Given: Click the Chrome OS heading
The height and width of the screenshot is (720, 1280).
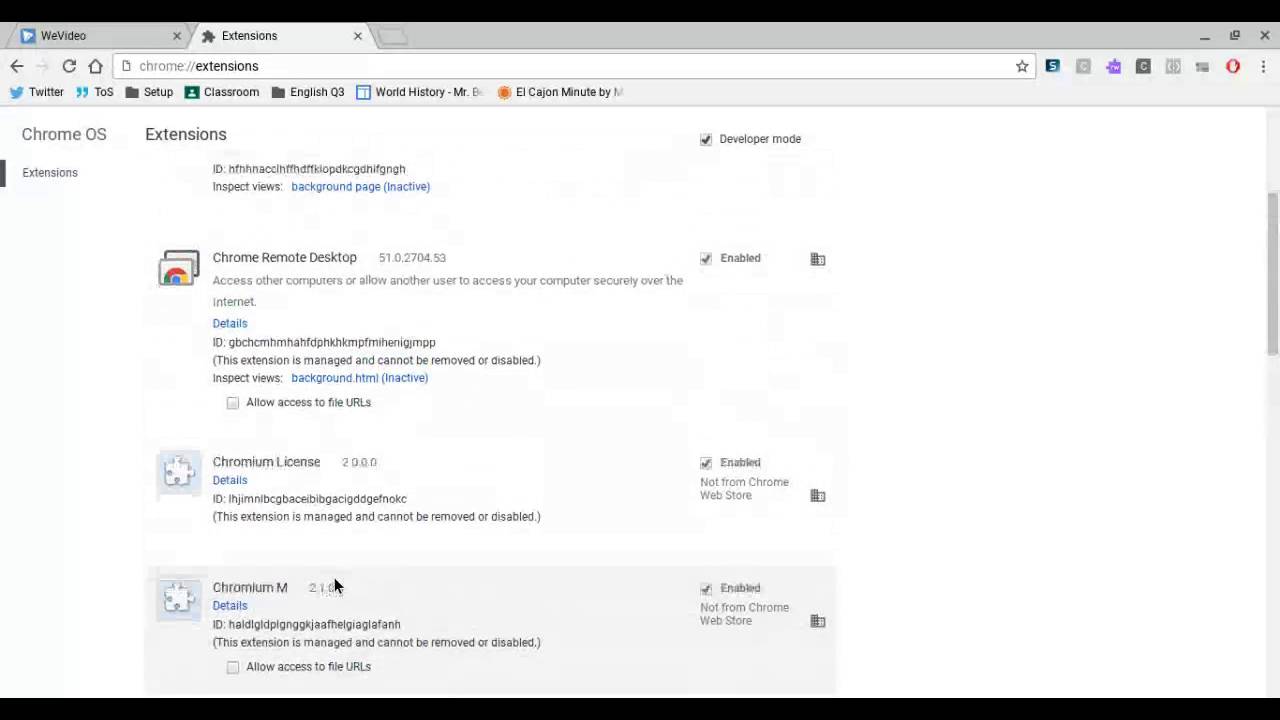Looking at the screenshot, I should pyautogui.click(x=64, y=134).
